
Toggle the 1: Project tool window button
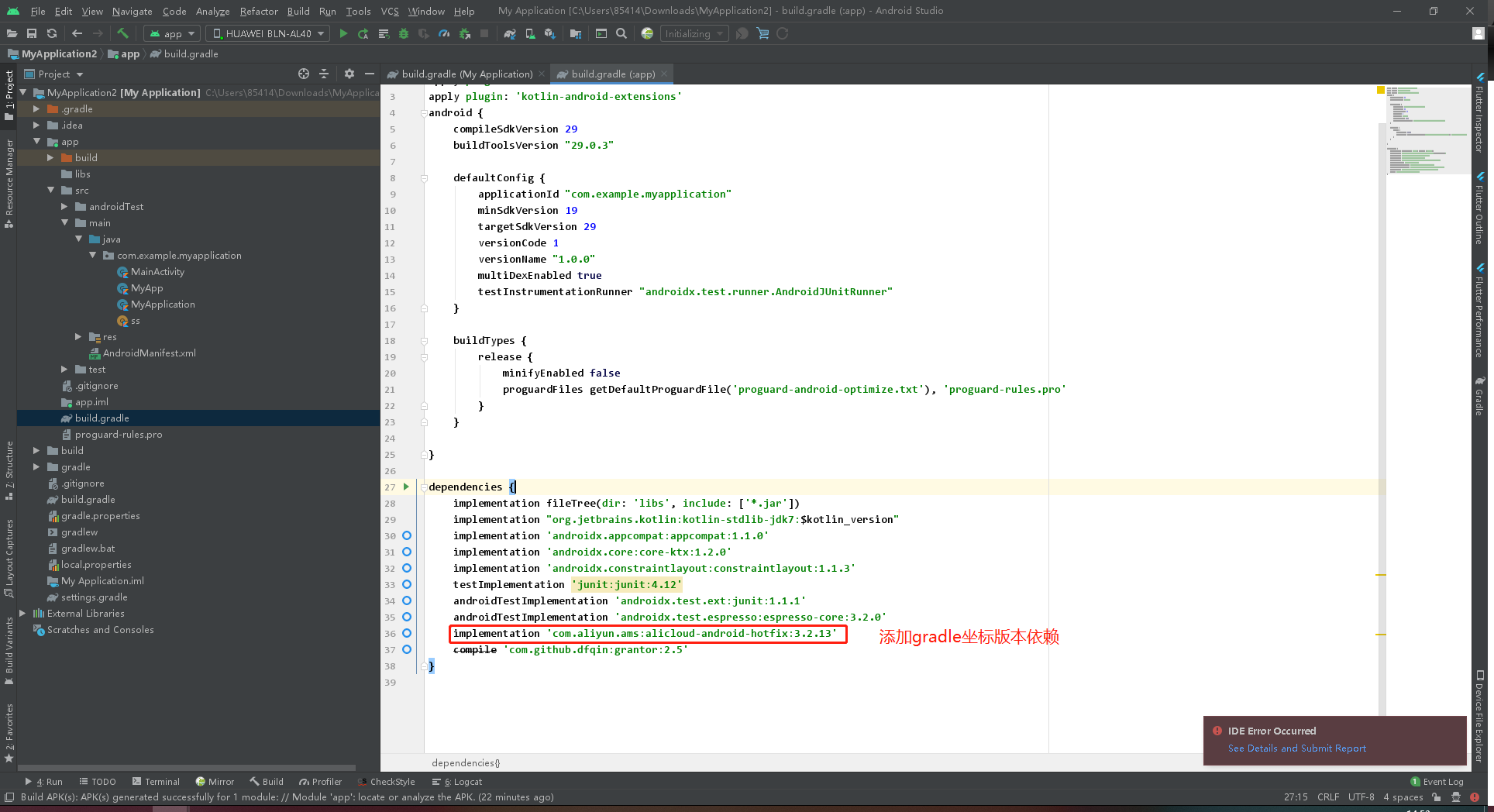9,96
